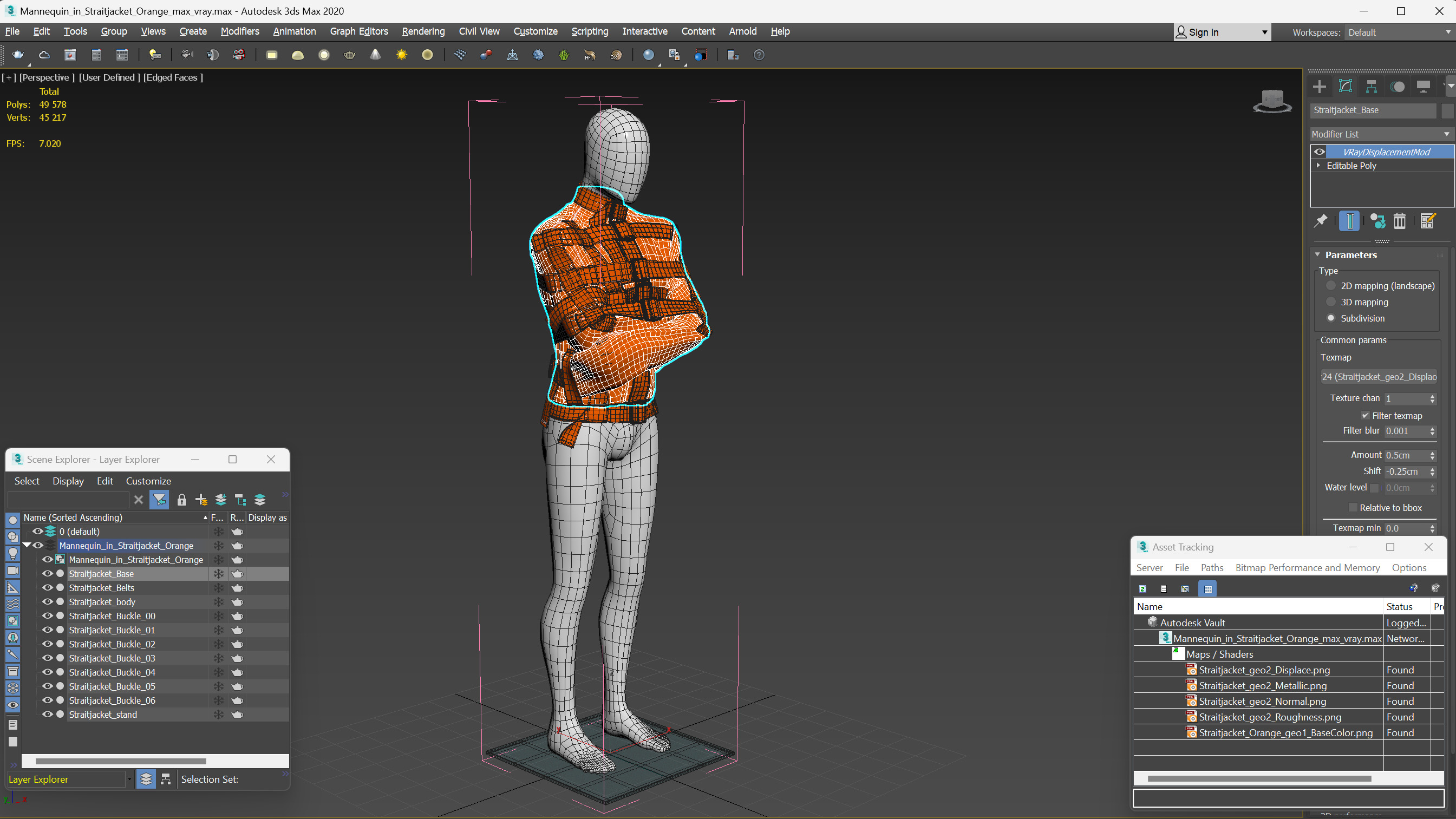Viewport: 1456px width, 819px height.
Task: Click the pin stack icon
Action: click(1321, 221)
